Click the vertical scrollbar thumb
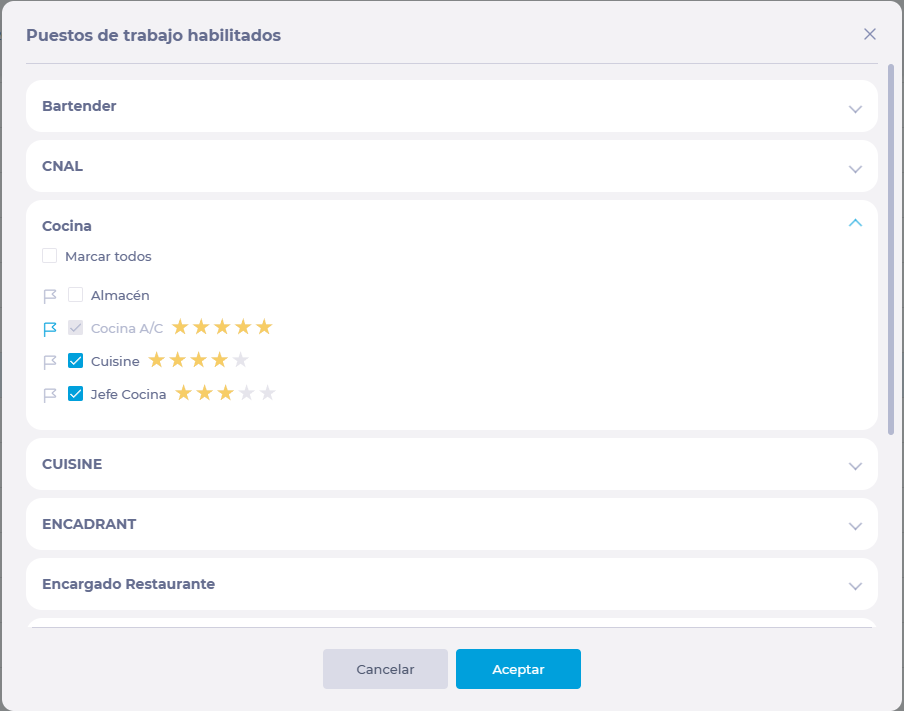Image resolution: width=904 pixels, height=711 pixels. coord(891,250)
